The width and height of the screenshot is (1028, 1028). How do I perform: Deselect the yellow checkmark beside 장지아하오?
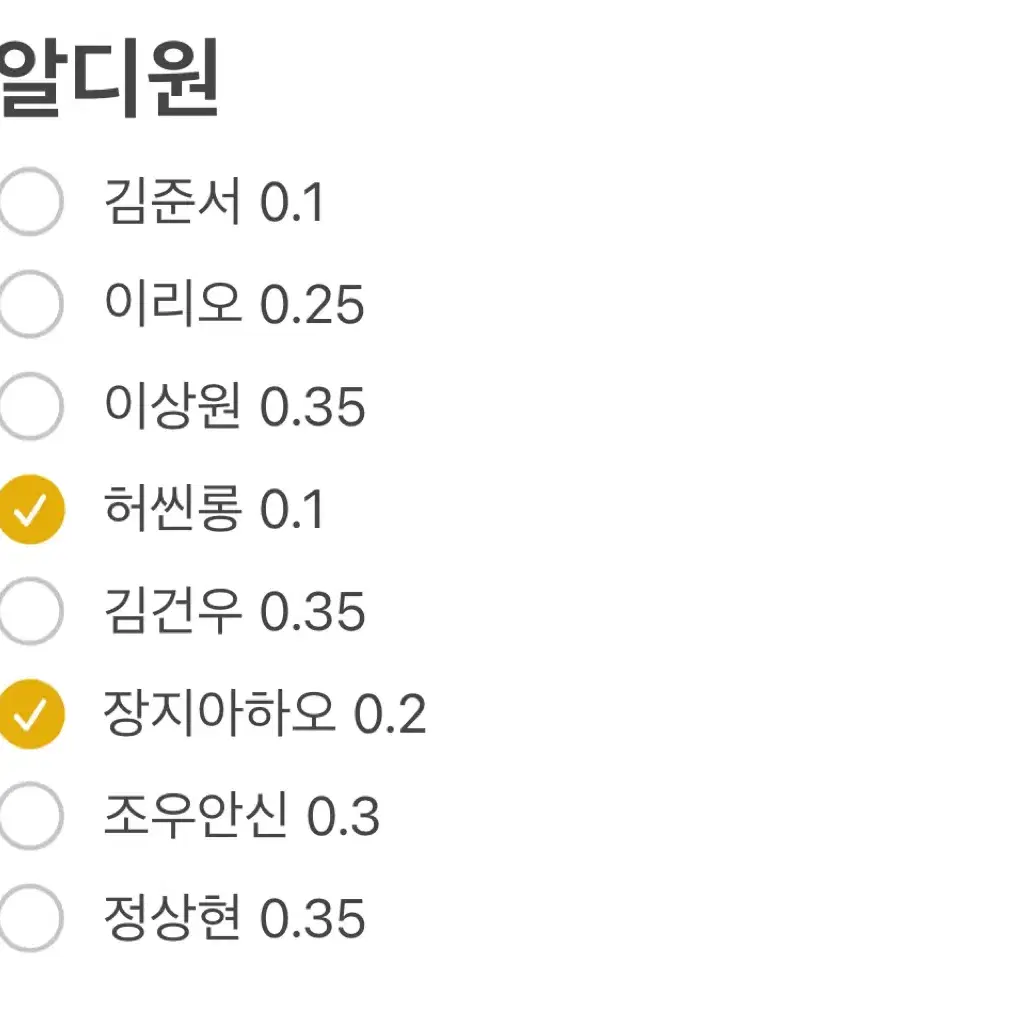tap(30, 714)
